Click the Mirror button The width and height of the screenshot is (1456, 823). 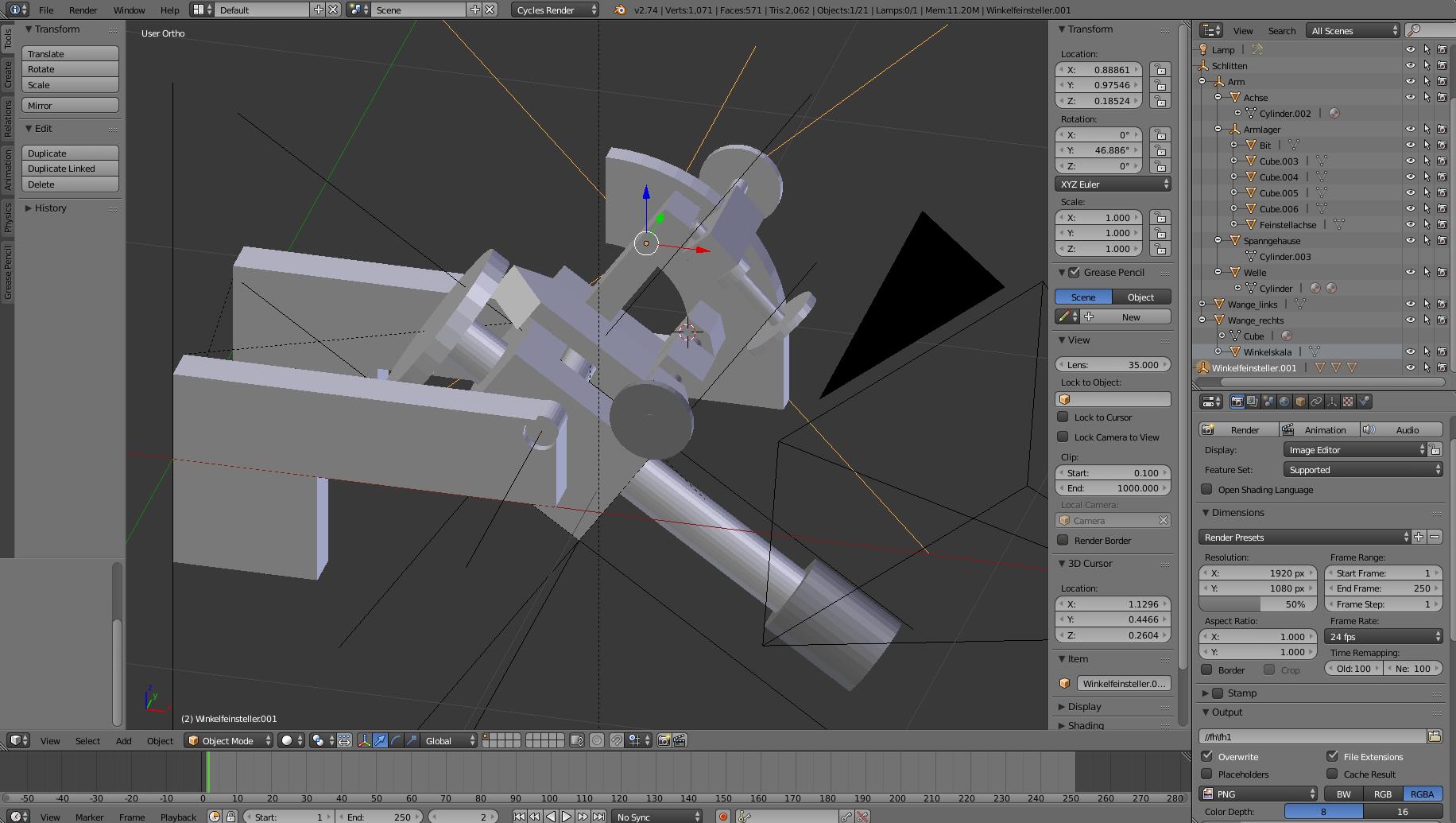point(70,105)
